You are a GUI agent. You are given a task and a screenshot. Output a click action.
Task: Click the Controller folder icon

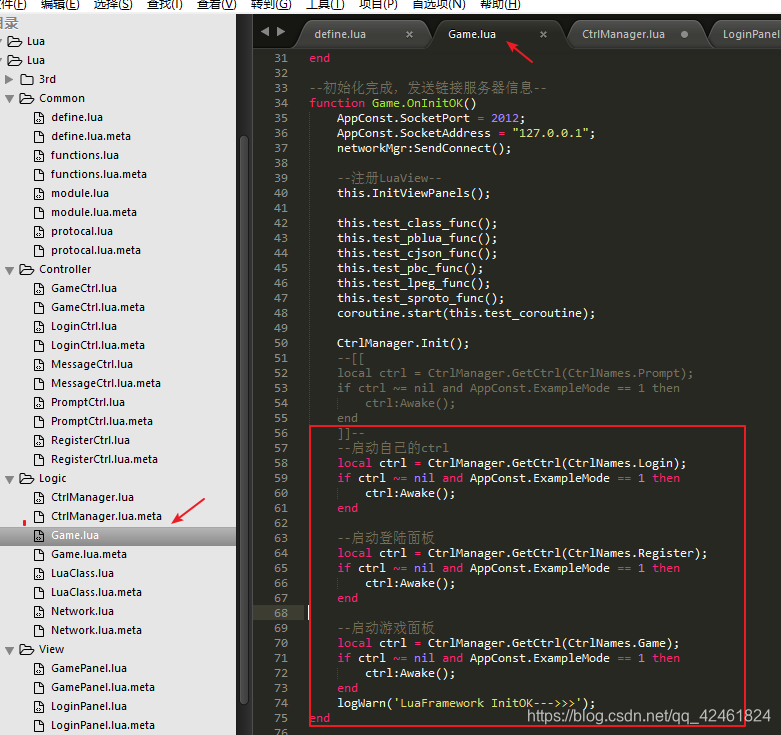coord(27,269)
